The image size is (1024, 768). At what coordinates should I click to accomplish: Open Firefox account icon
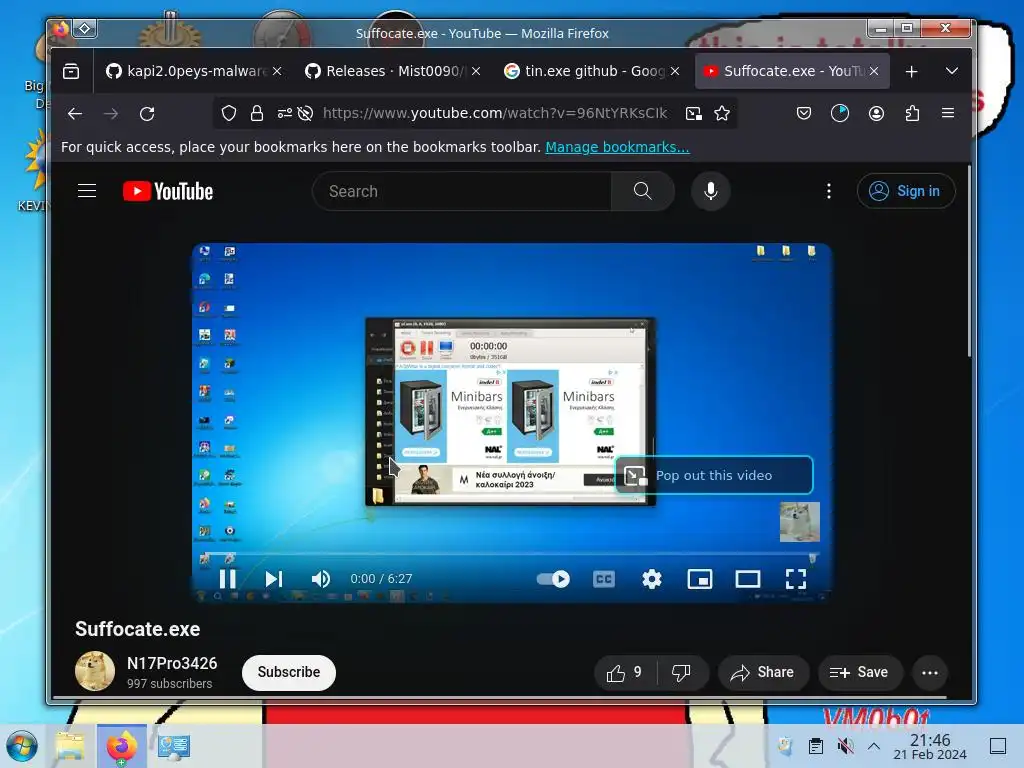876,114
